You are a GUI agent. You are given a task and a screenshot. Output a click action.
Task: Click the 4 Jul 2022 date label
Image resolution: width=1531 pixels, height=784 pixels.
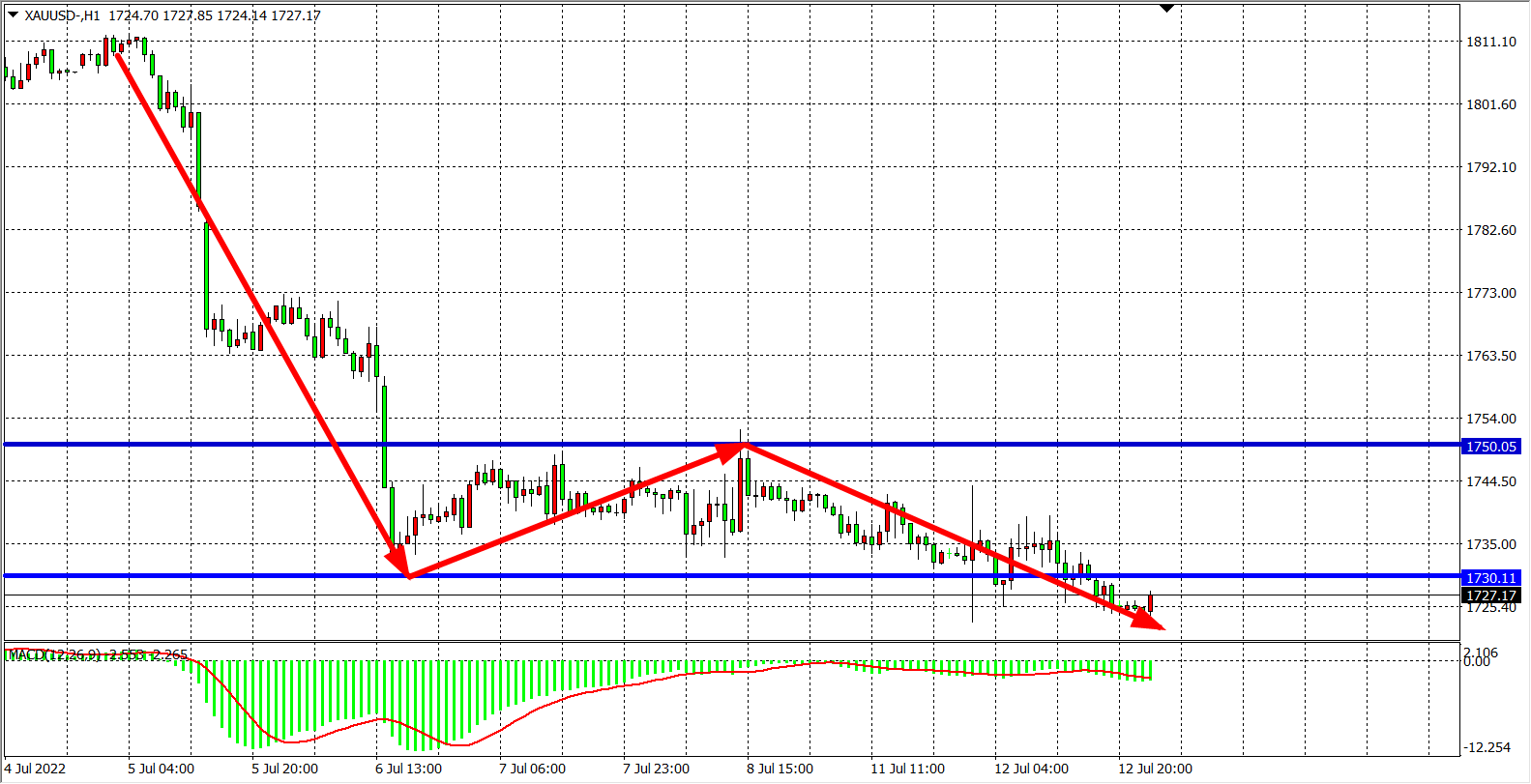(x=36, y=769)
